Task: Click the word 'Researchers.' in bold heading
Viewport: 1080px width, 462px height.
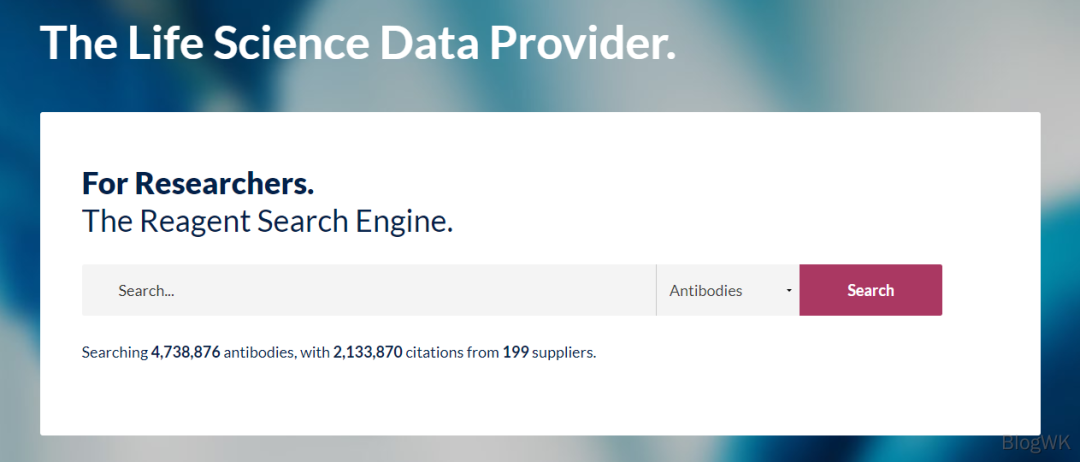Action: point(225,184)
